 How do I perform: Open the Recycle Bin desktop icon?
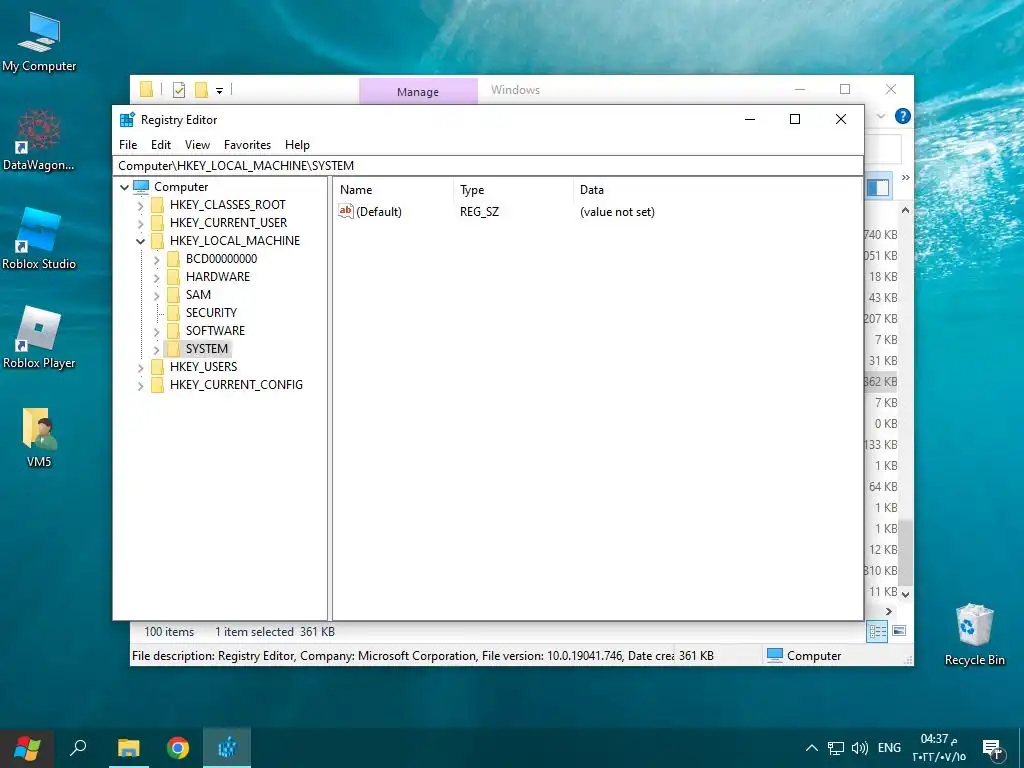(974, 635)
